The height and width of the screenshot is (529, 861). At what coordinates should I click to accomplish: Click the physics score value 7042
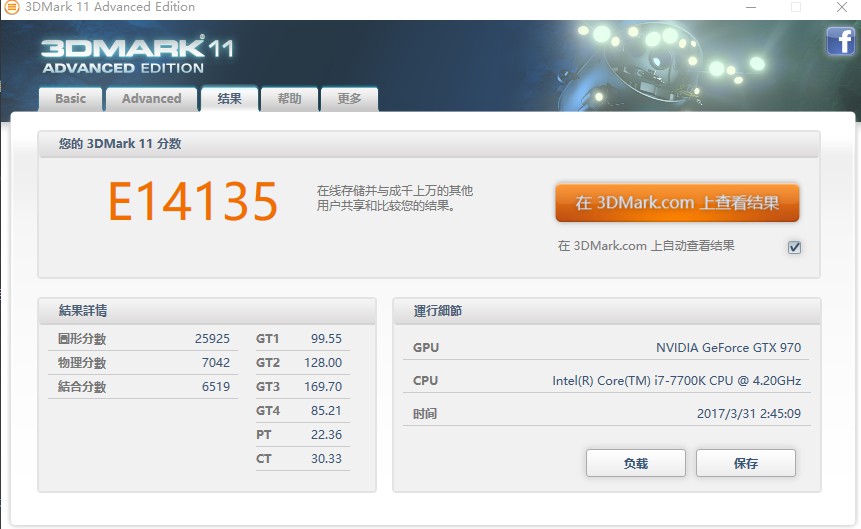click(x=216, y=363)
